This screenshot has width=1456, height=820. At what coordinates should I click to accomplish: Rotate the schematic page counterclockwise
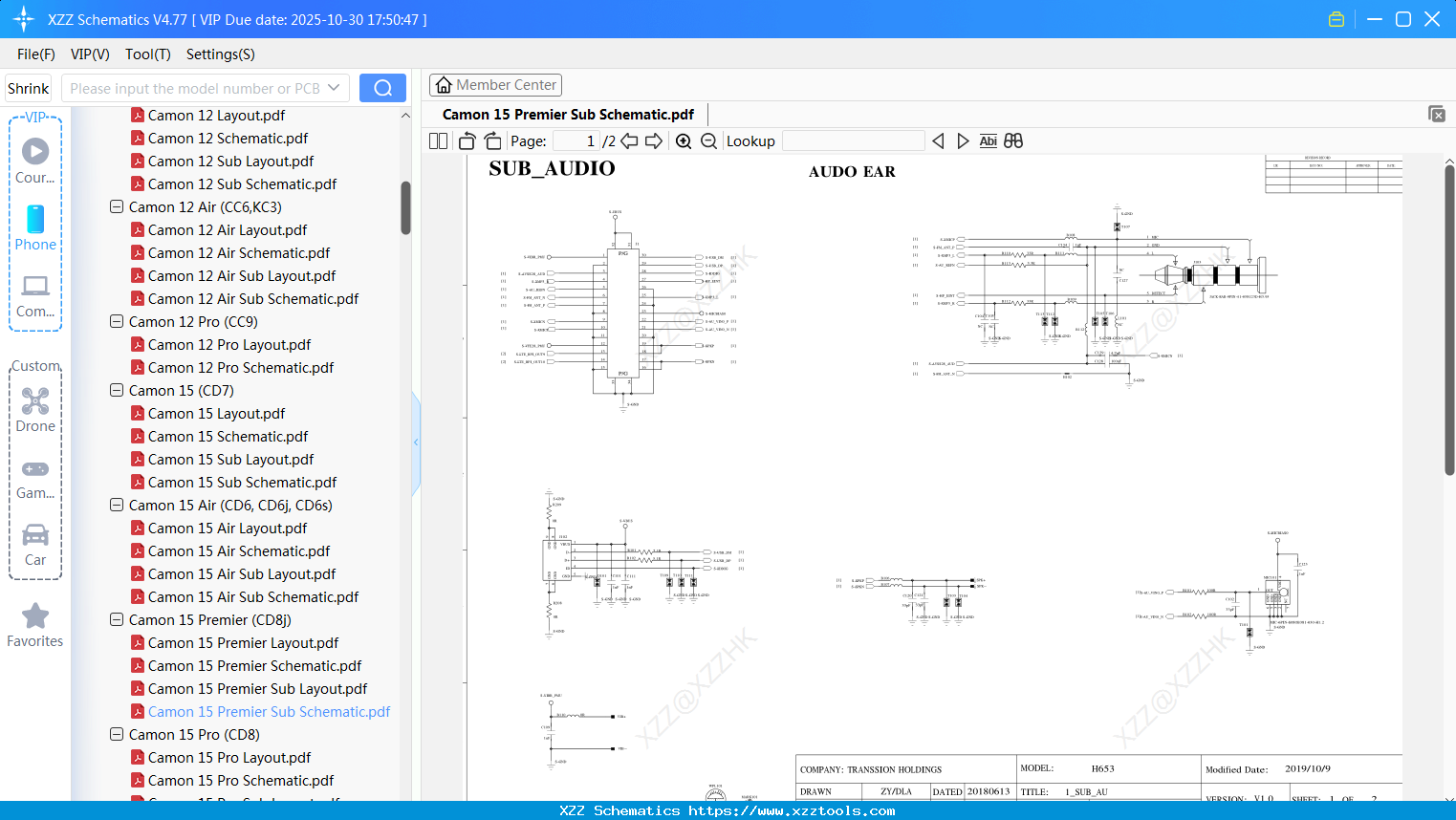coord(466,140)
